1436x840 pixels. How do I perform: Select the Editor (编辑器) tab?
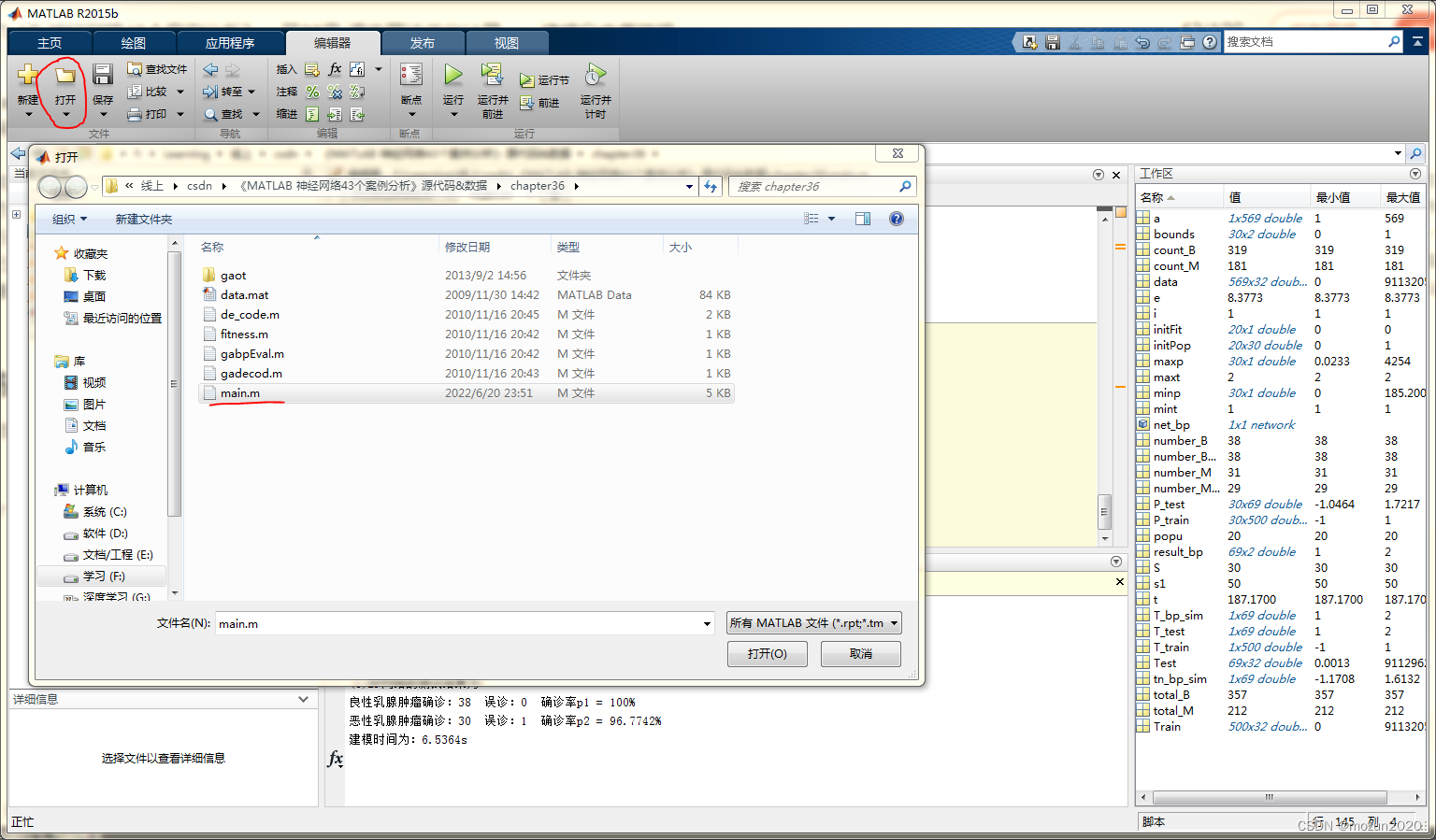tap(333, 43)
